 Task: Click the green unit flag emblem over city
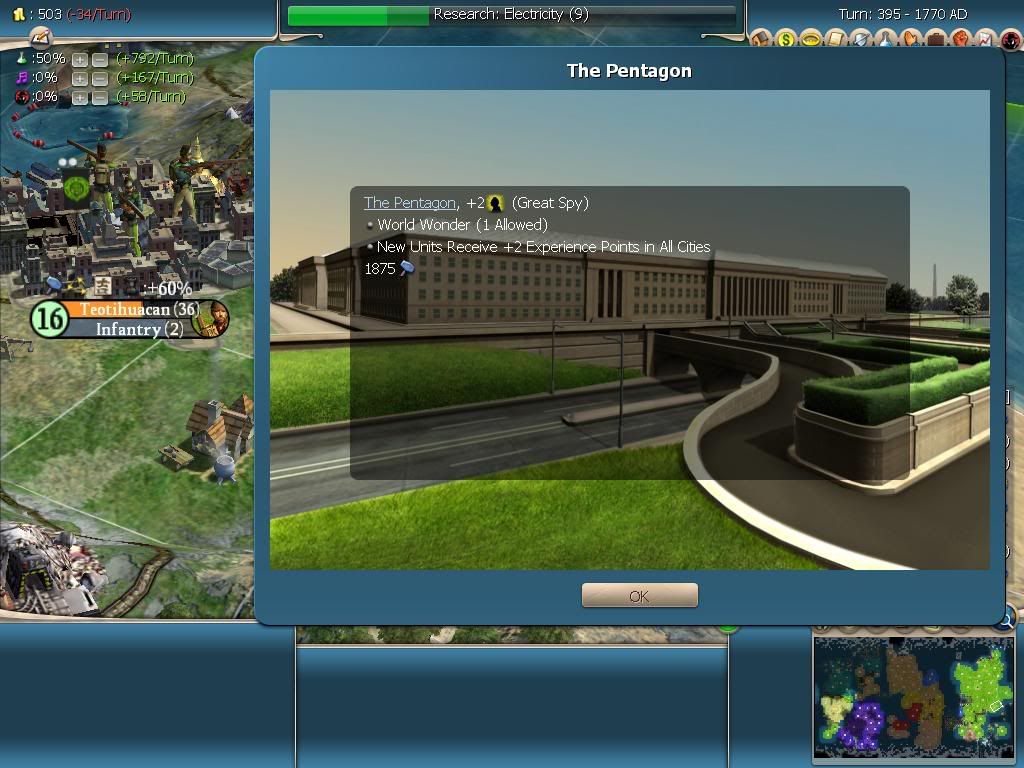[76, 189]
